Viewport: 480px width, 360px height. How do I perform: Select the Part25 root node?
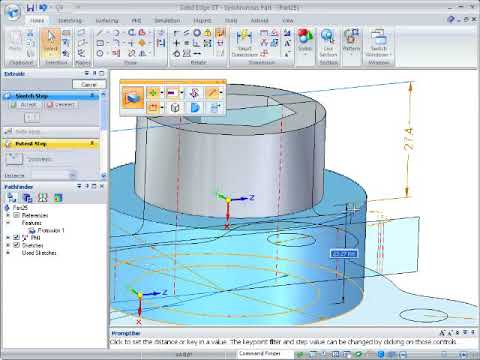click(20, 208)
